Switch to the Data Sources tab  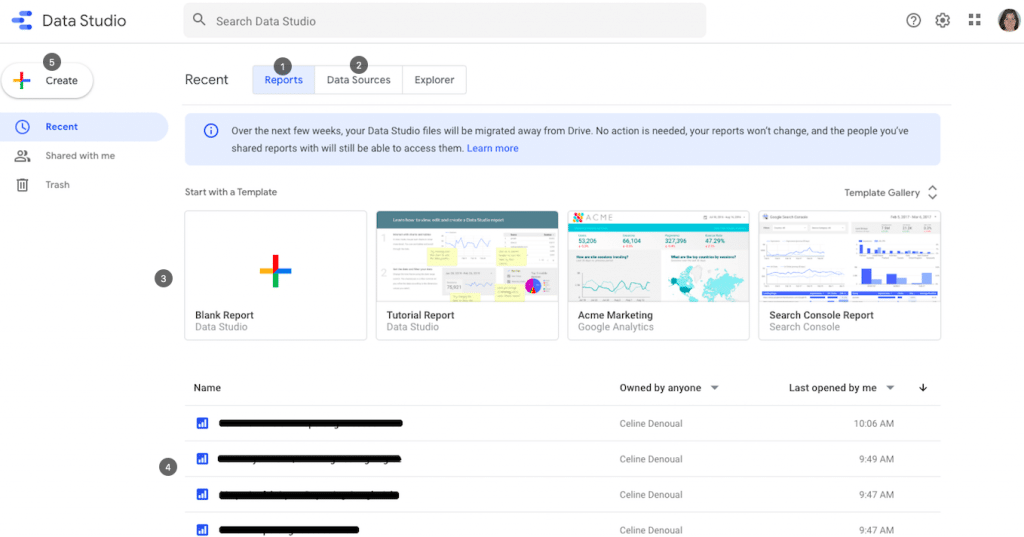359,80
